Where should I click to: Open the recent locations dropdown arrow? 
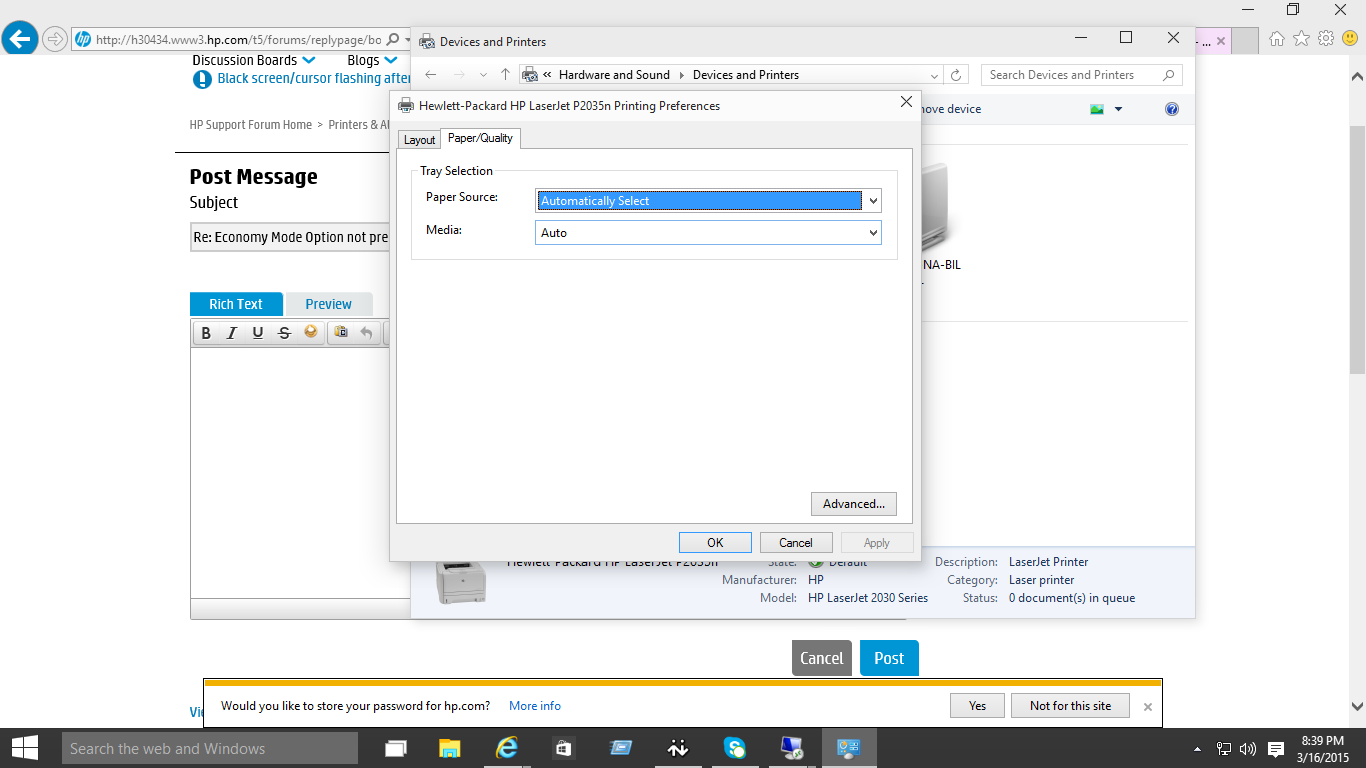pos(483,75)
